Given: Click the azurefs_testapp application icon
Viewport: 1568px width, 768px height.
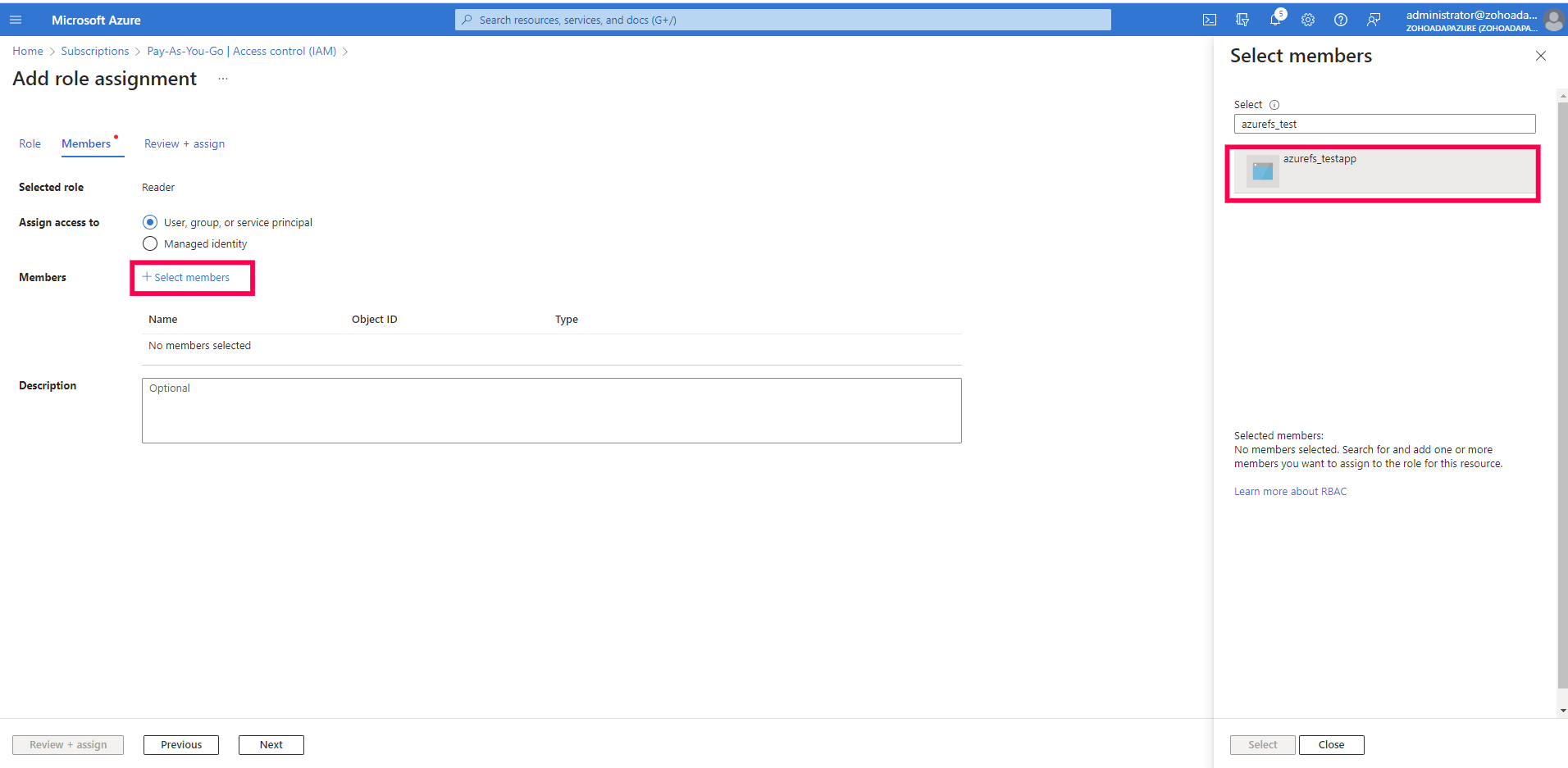Looking at the screenshot, I should pos(1261,171).
